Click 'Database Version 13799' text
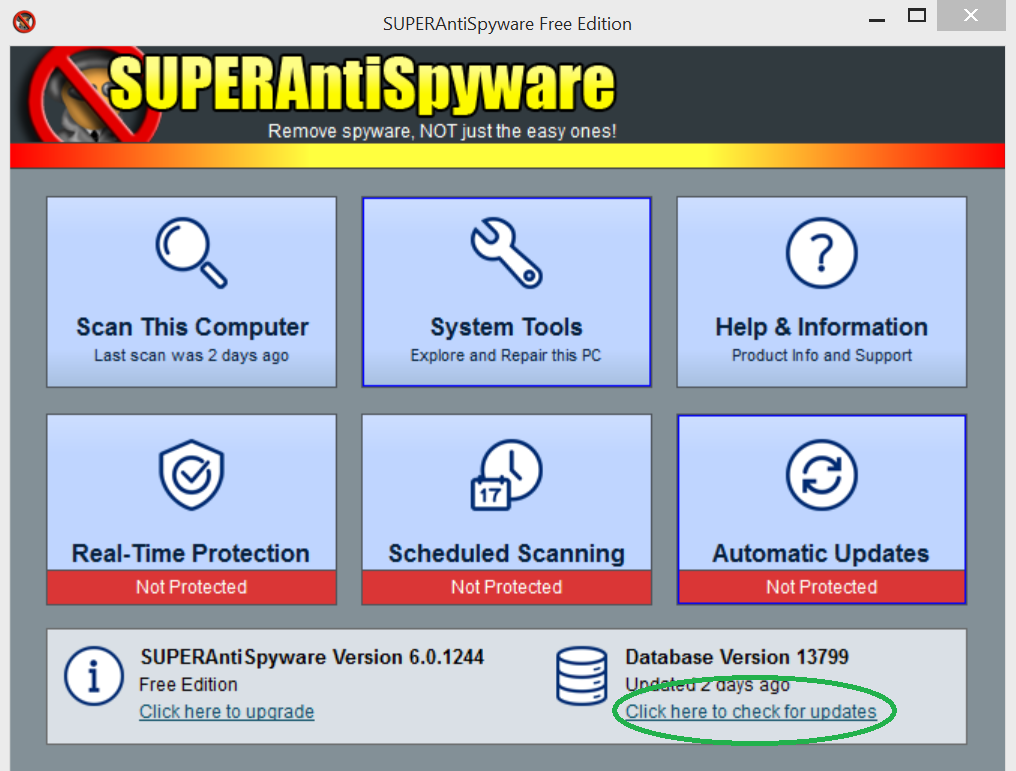1016x771 pixels. [x=737, y=657]
